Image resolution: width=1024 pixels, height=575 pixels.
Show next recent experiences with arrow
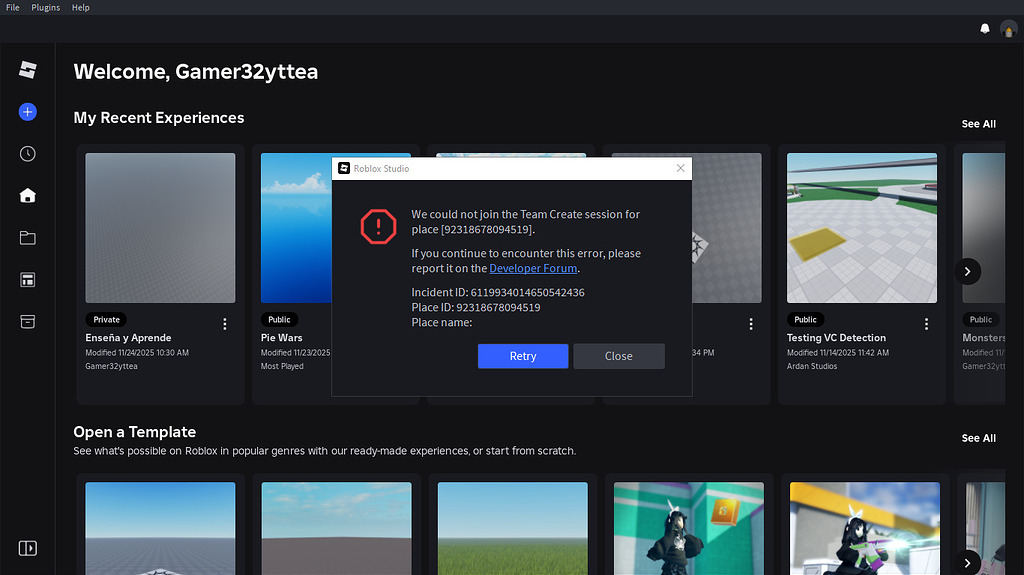point(967,271)
